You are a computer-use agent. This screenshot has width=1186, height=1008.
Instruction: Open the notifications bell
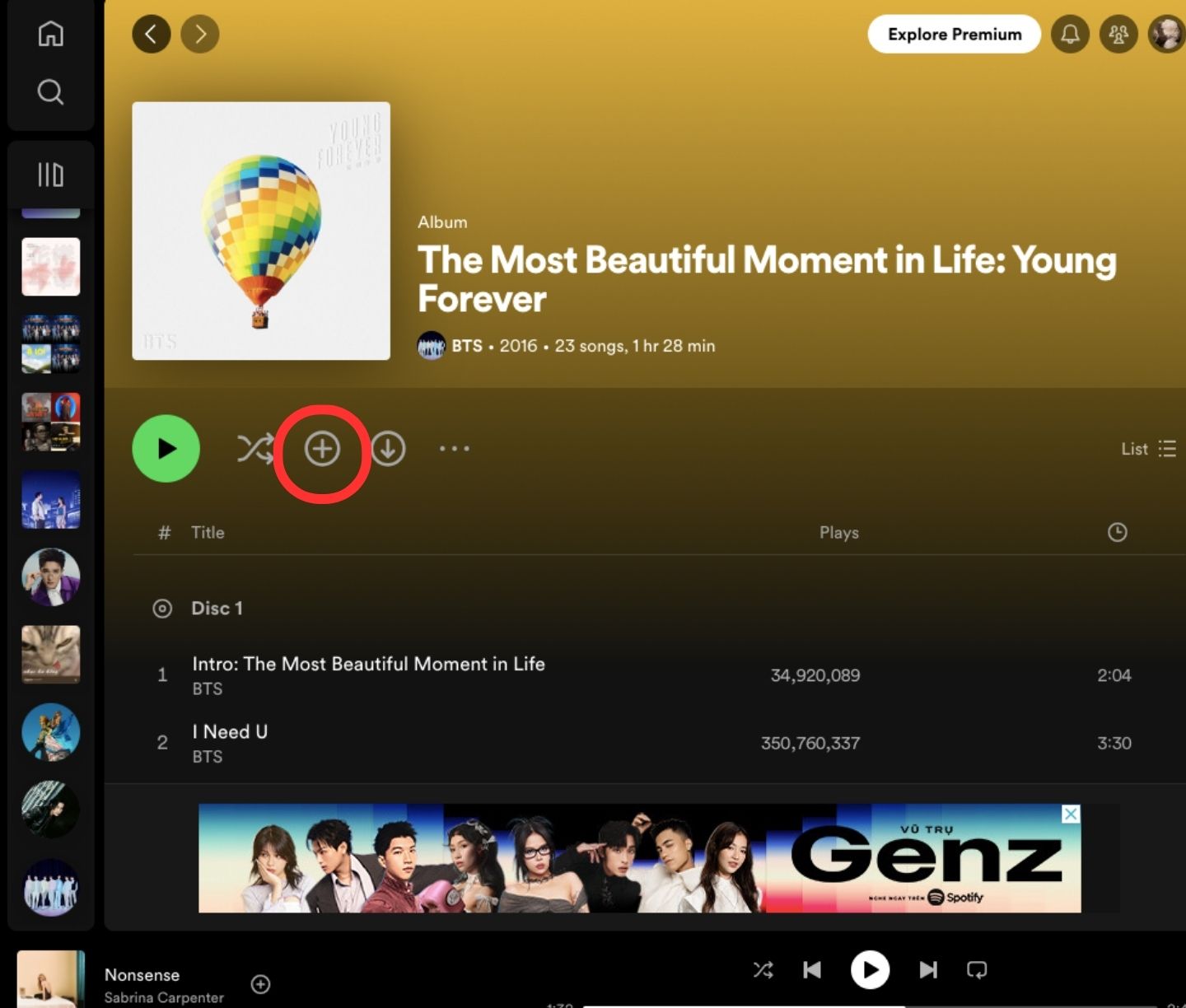point(1070,34)
